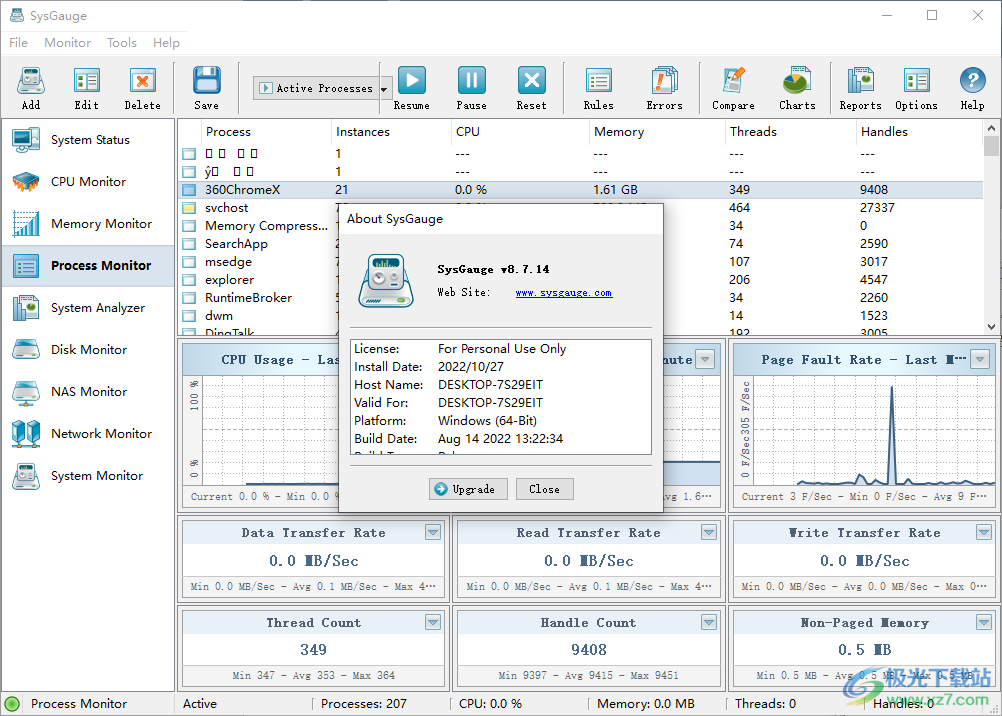Image resolution: width=1002 pixels, height=716 pixels.
Task: Select the 360ChromeX process row
Action: 580,190
